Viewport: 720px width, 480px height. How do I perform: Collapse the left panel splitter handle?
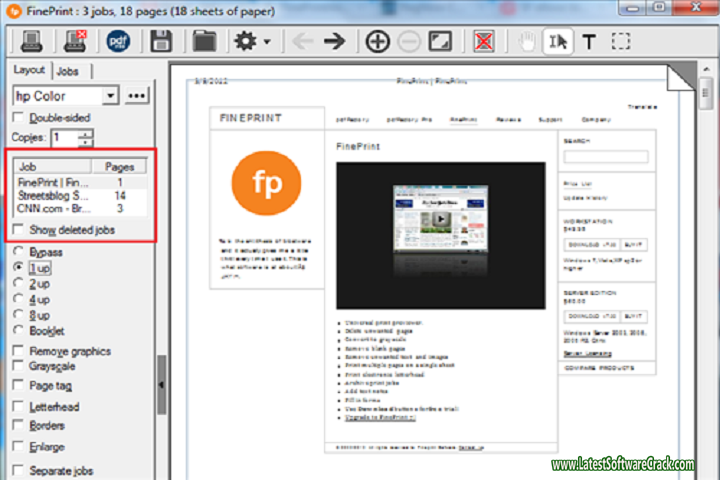(161, 382)
